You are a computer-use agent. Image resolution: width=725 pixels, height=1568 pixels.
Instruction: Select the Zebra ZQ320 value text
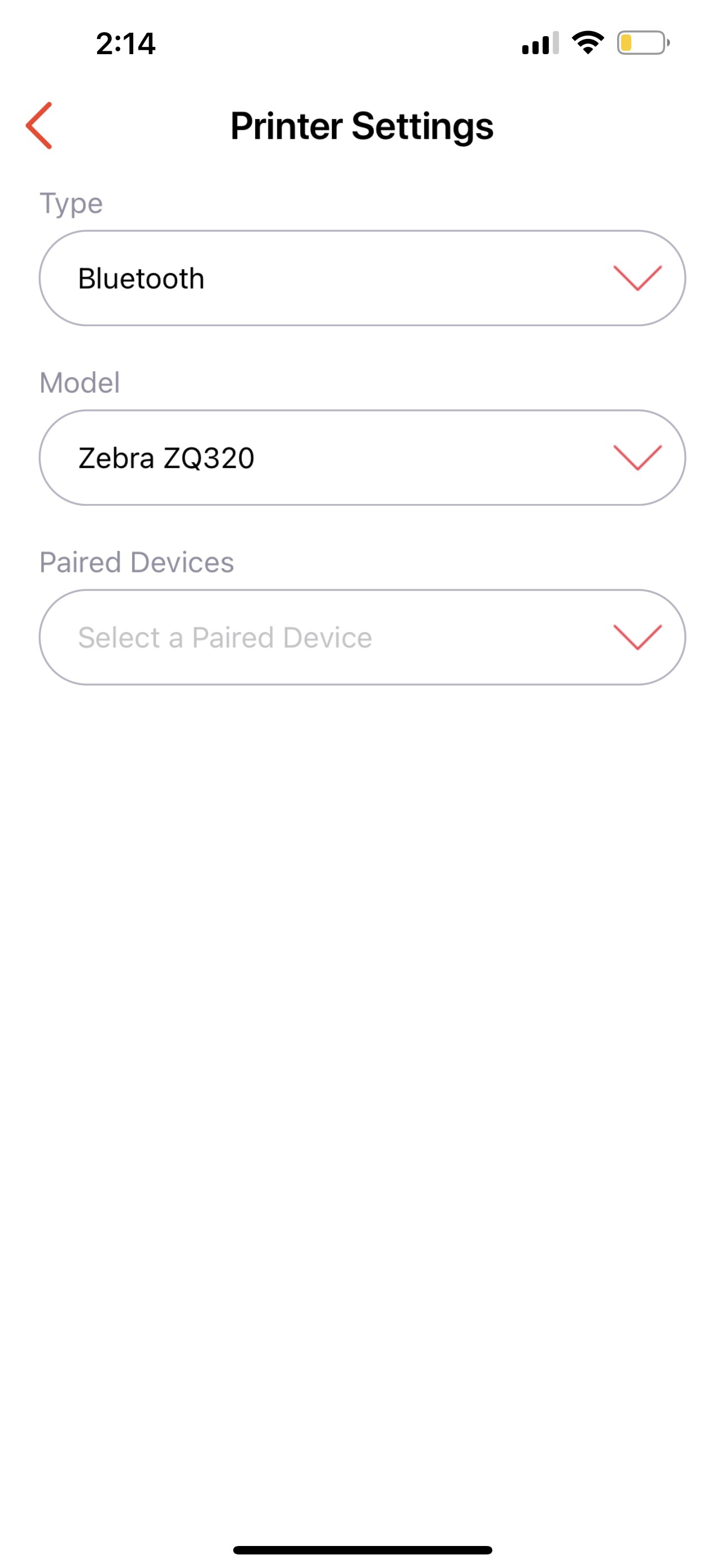pos(166,458)
